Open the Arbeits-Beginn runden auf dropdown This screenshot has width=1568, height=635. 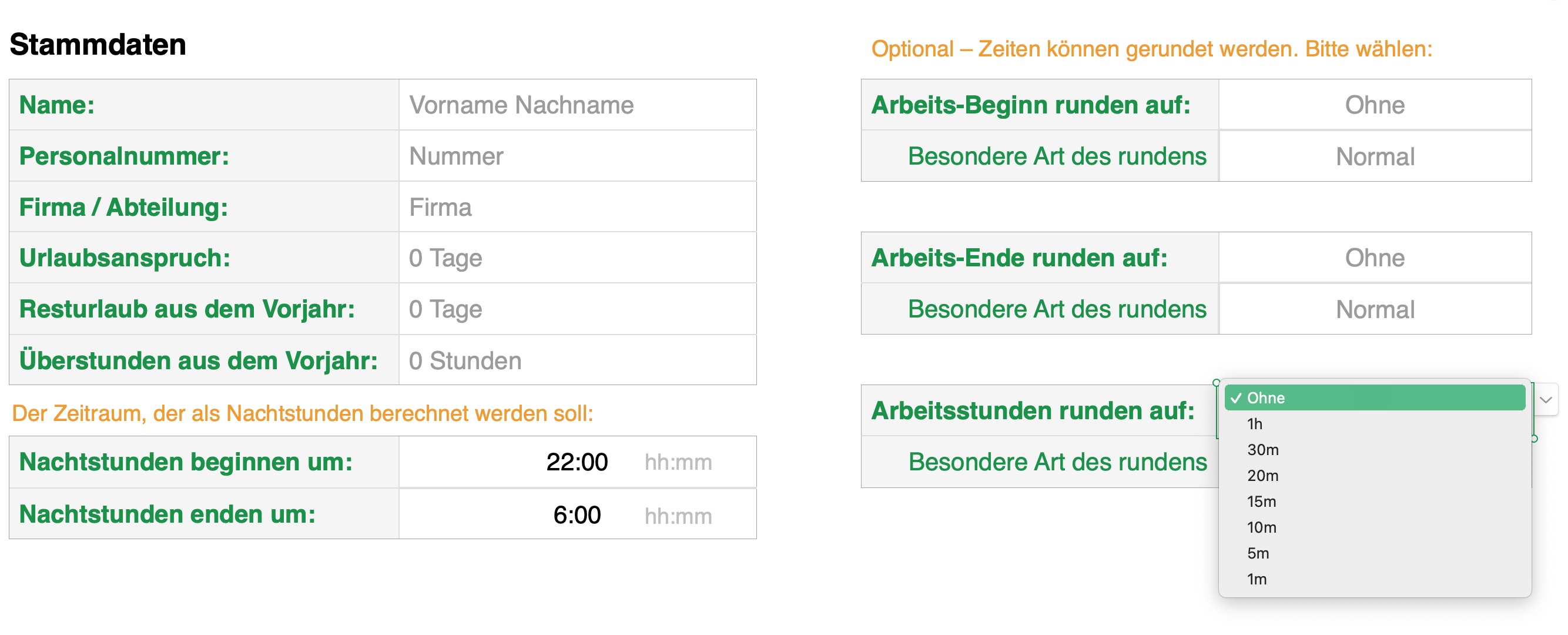click(x=1374, y=105)
